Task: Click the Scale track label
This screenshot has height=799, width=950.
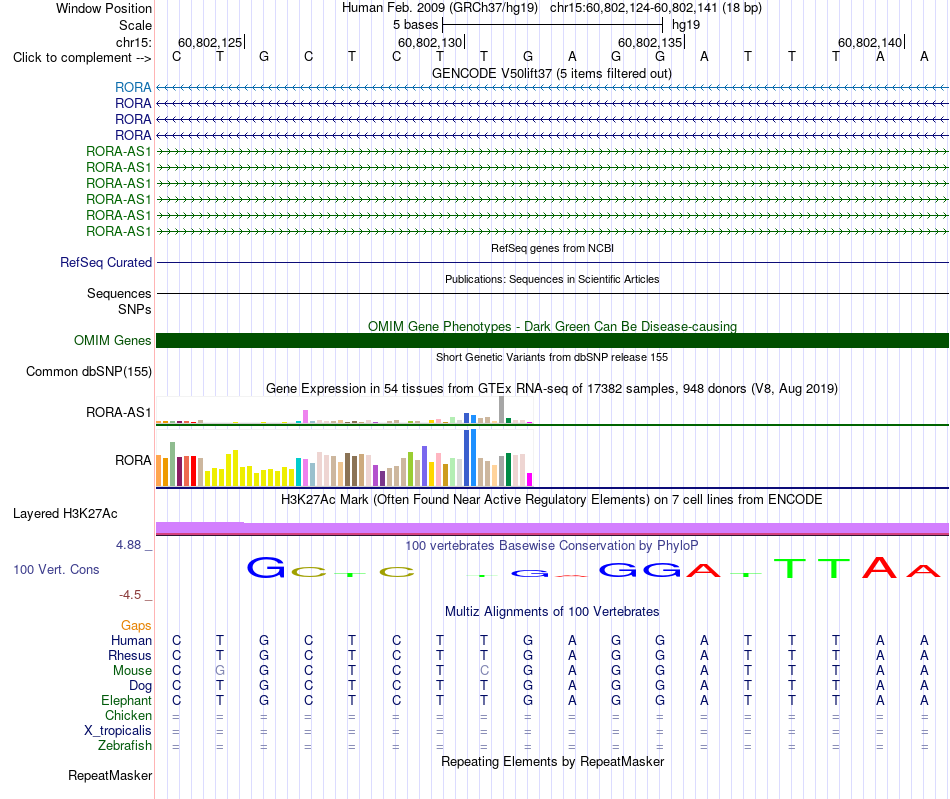Action: [135, 25]
